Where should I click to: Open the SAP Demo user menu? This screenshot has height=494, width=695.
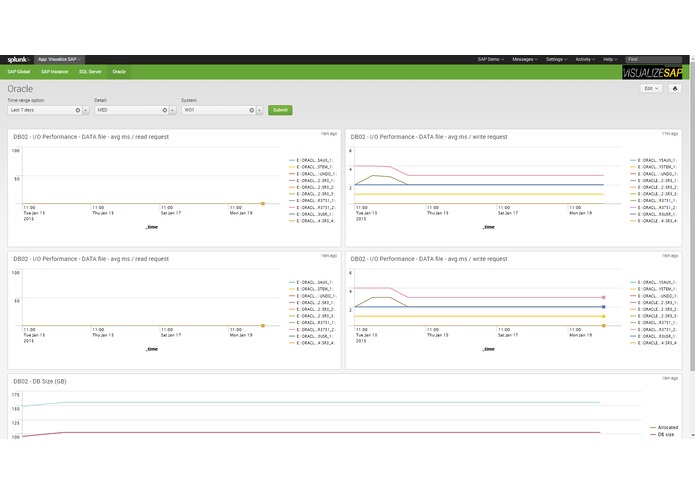coord(491,59)
